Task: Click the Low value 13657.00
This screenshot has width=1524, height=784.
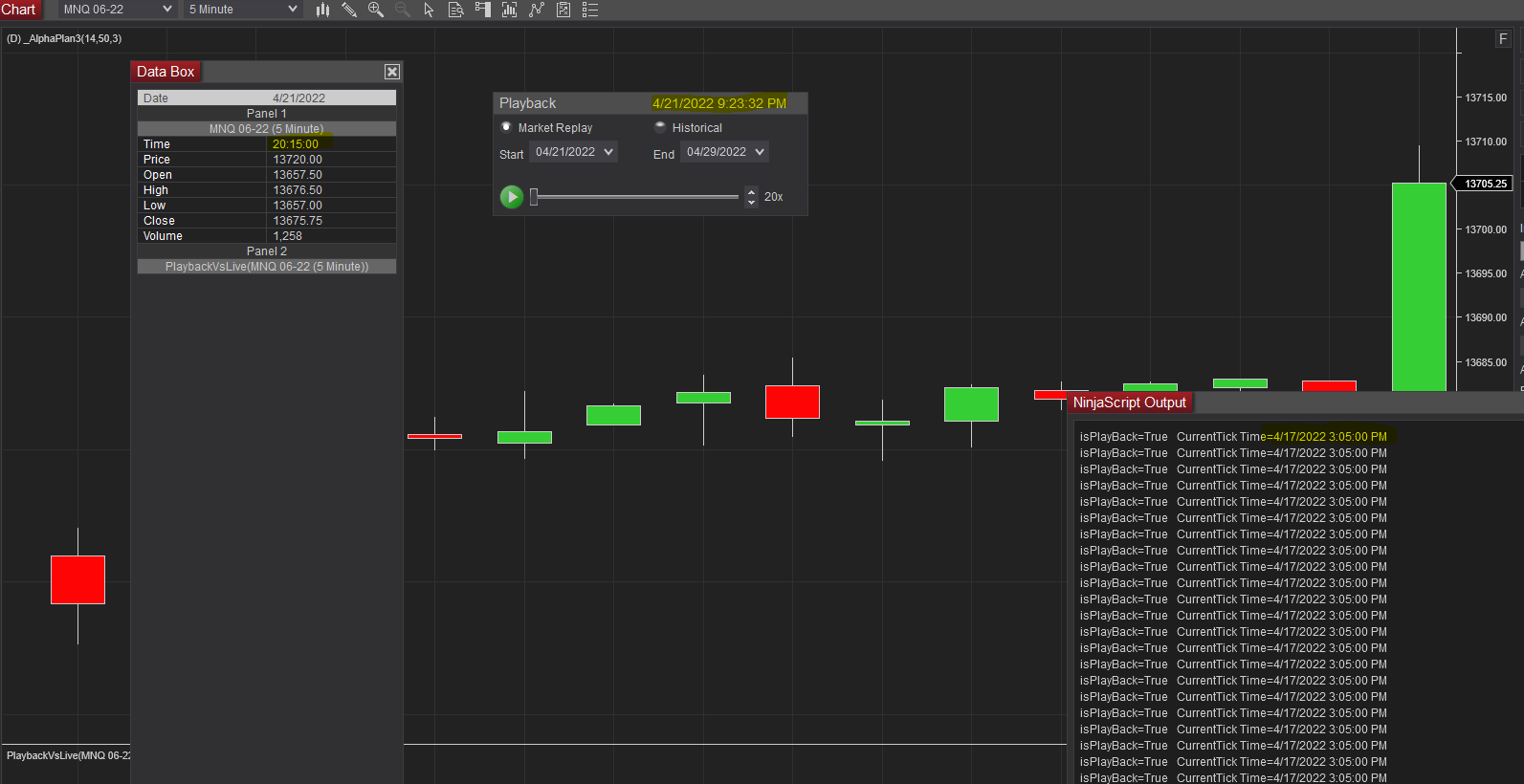Action: pos(298,206)
